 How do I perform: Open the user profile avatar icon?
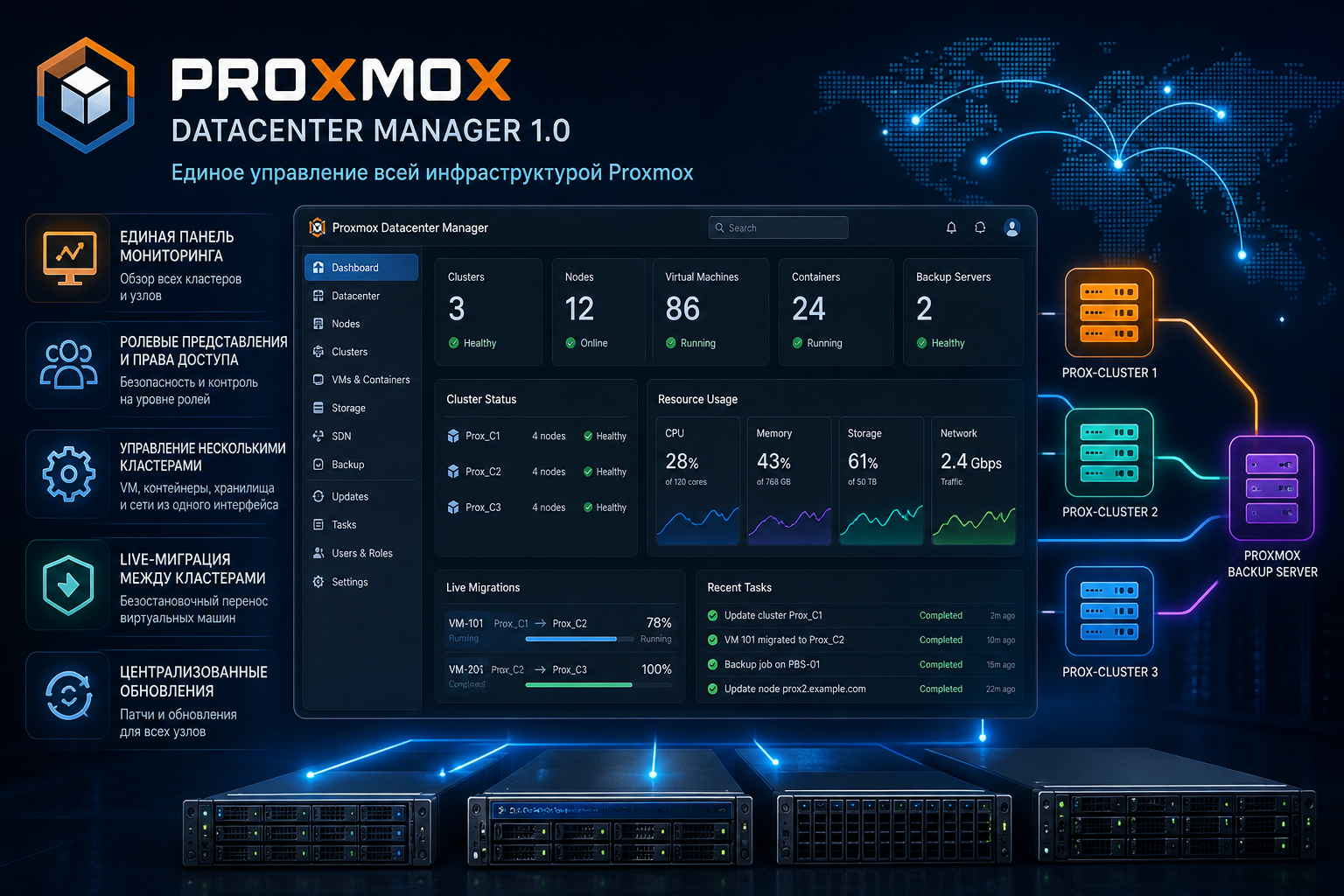[1012, 227]
